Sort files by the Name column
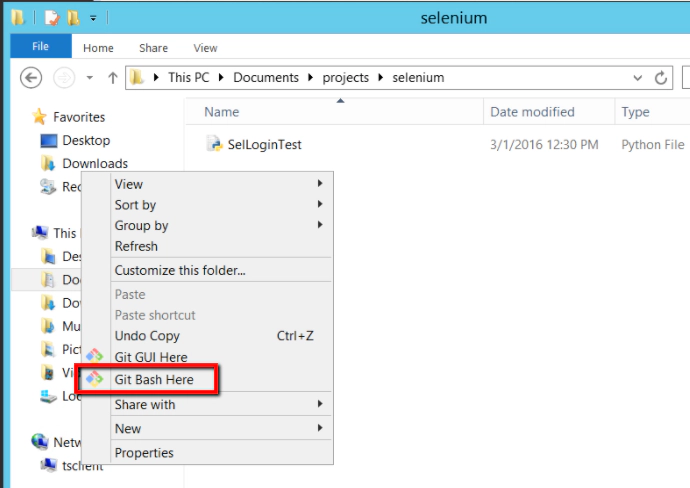The image size is (690, 488). pos(334,112)
